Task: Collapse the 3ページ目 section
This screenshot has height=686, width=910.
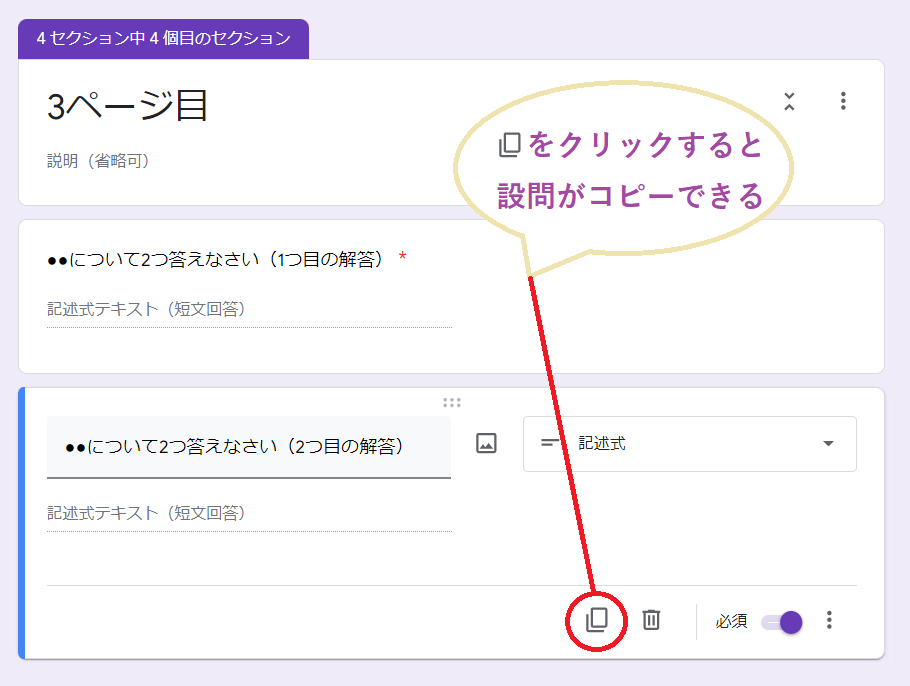Action: point(789,101)
